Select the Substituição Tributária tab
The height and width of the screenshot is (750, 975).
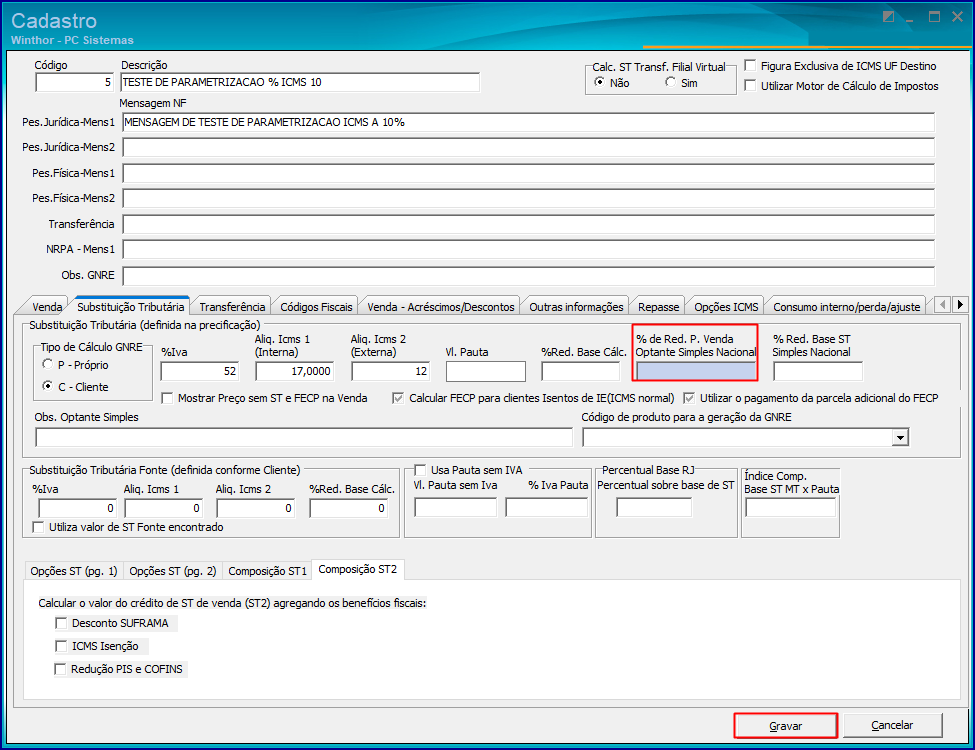pyautogui.click(x=131, y=306)
